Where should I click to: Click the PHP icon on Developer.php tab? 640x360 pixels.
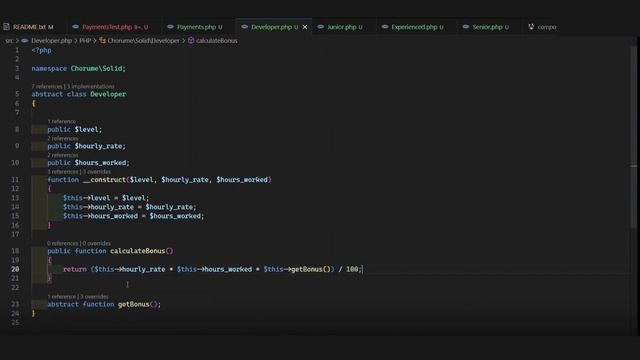(244, 27)
